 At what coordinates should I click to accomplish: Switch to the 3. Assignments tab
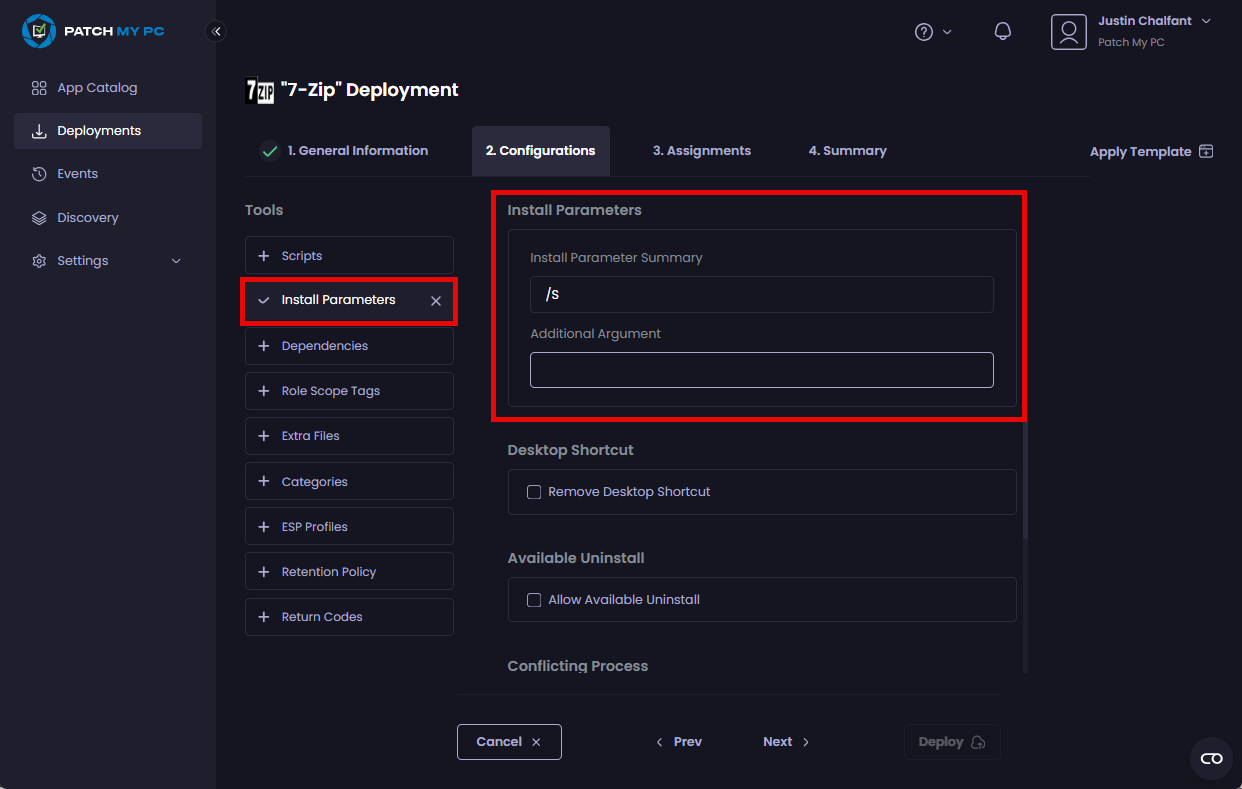701,151
